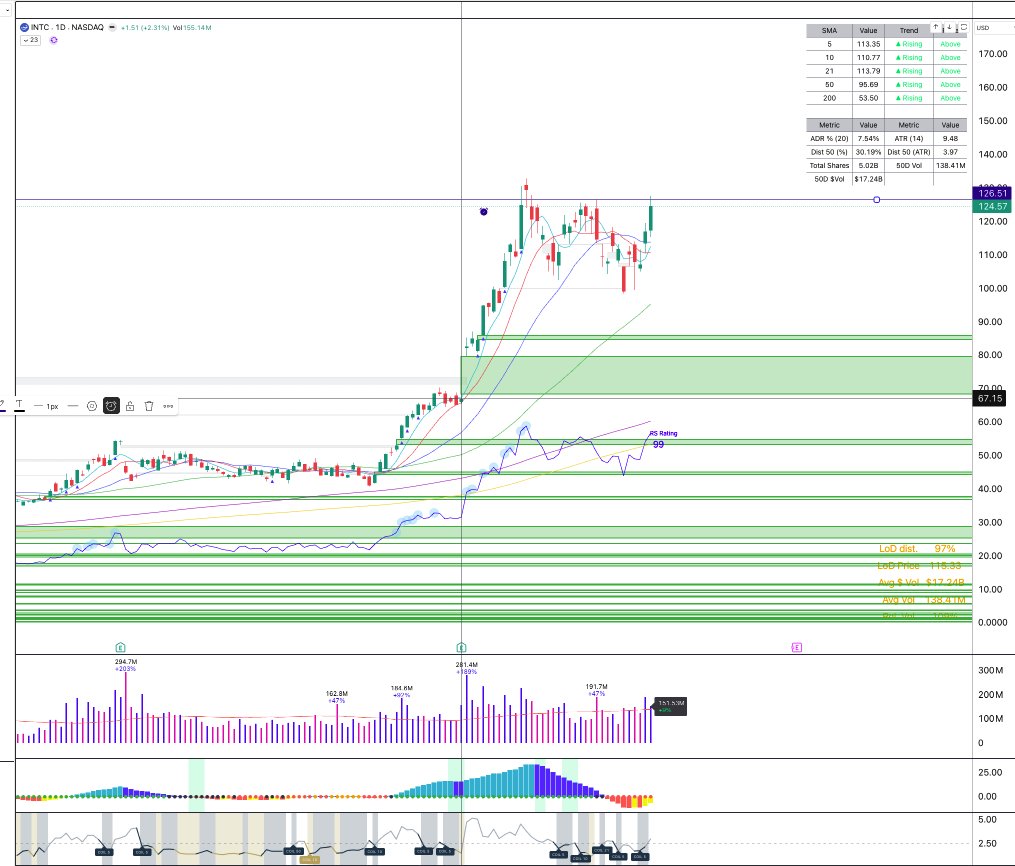Open the INTC symbol name in legend
1015x866 pixels.
(x=39, y=27)
